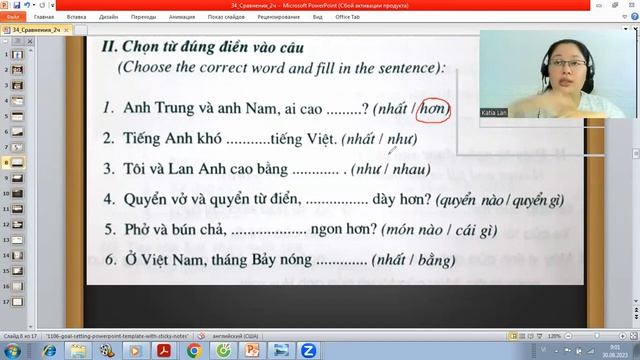Select slide 3 thumbnail

(x=17, y=85)
